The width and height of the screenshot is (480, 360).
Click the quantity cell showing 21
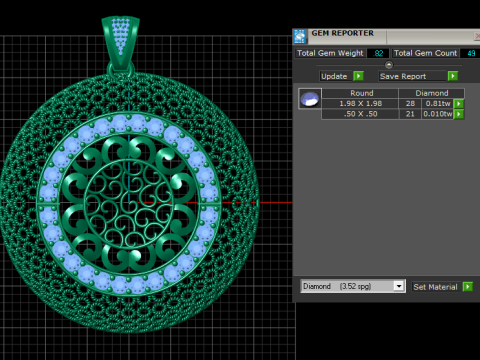point(410,114)
